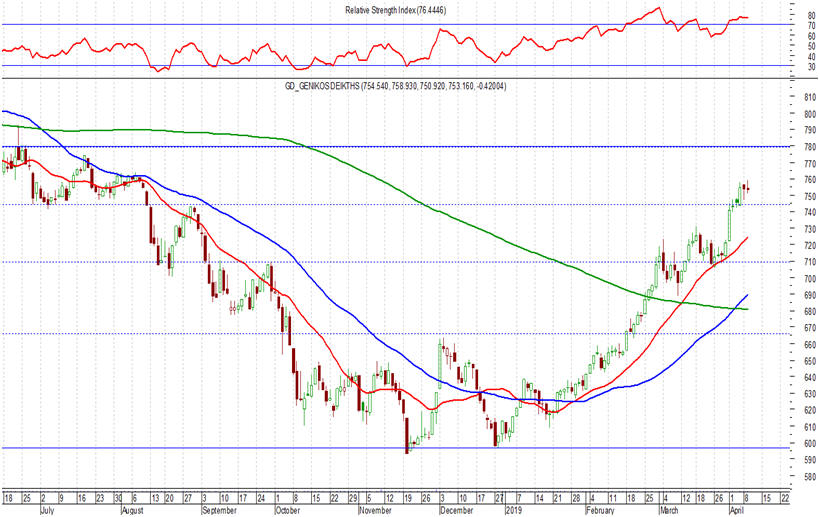Select the 80 value on the RSI scale
Screen dimensions: 820x517
tap(811, 16)
